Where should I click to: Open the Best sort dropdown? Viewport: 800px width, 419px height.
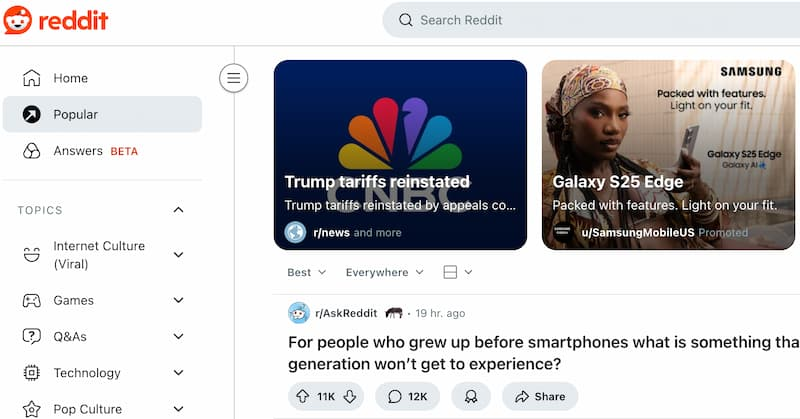pyautogui.click(x=306, y=272)
